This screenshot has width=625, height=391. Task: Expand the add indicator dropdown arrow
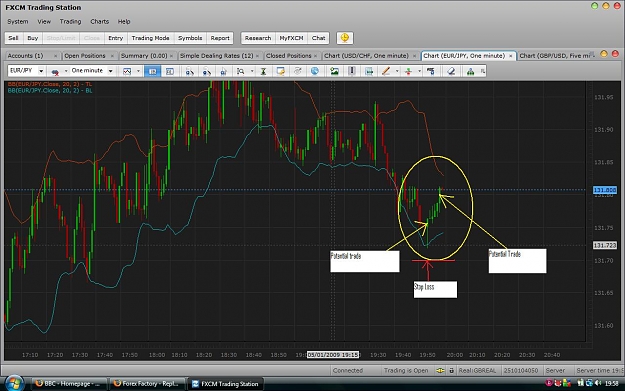click(419, 71)
